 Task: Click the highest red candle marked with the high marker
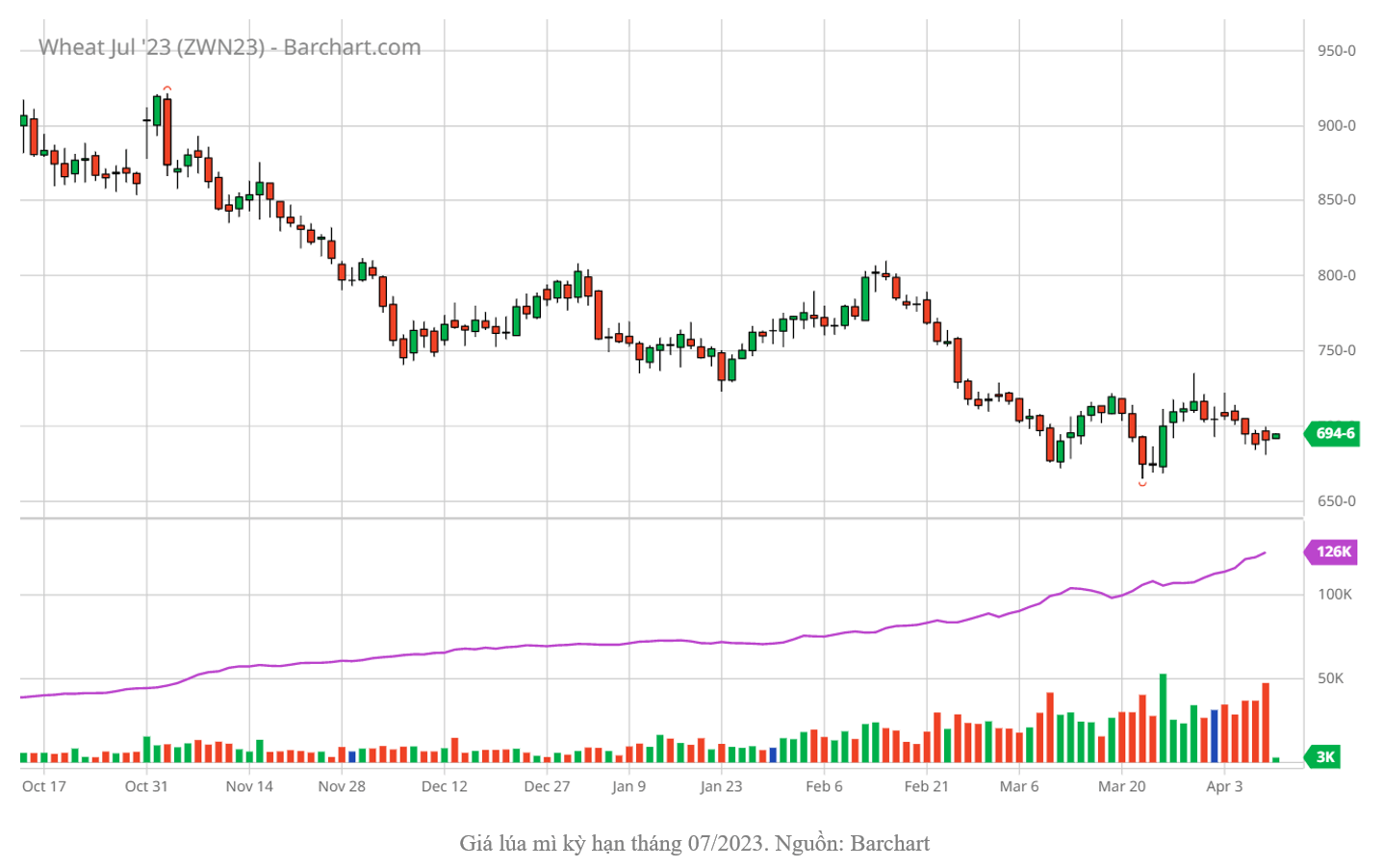[x=167, y=132]
